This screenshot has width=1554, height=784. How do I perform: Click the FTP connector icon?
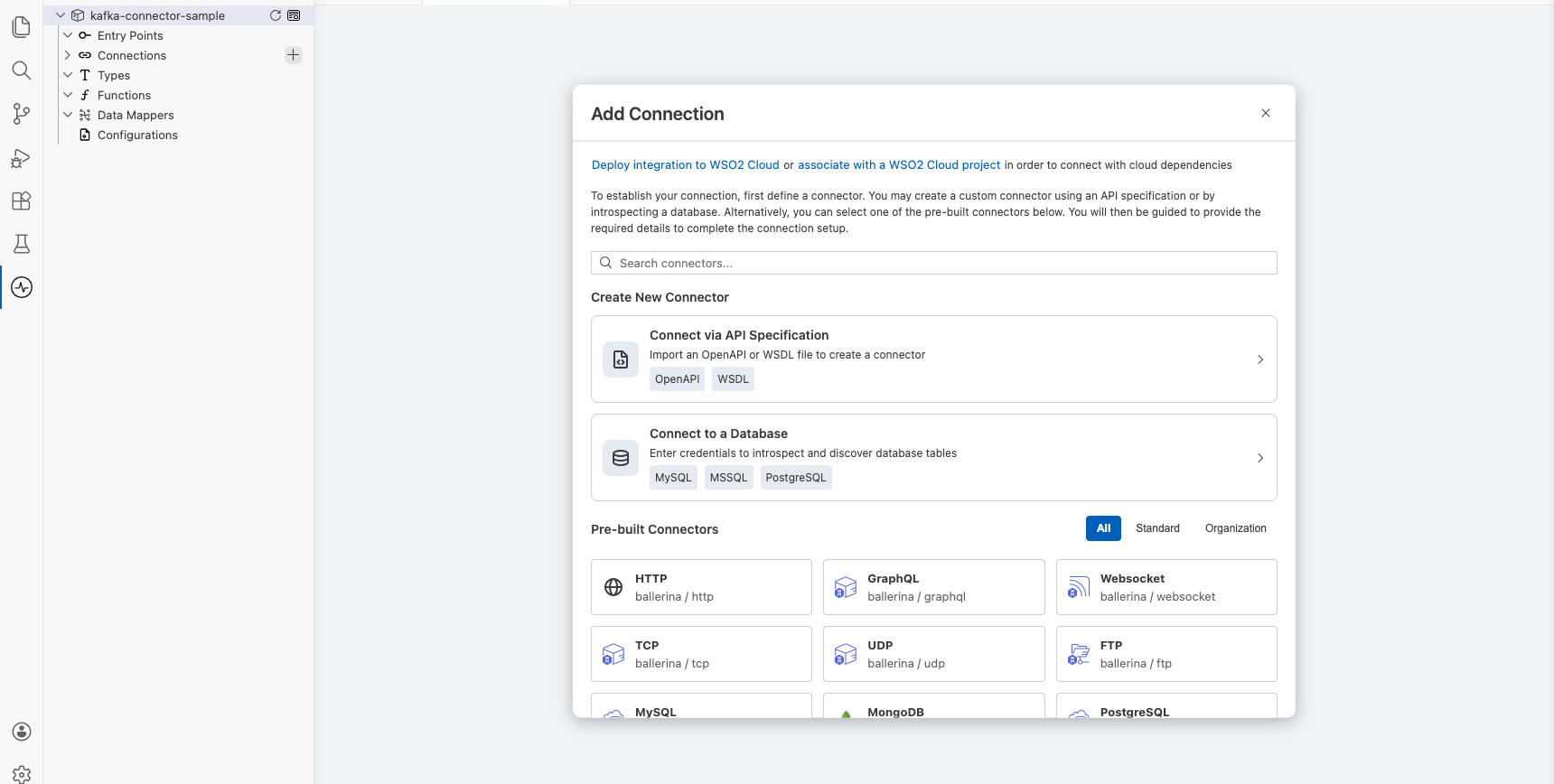coord(1079,654)
